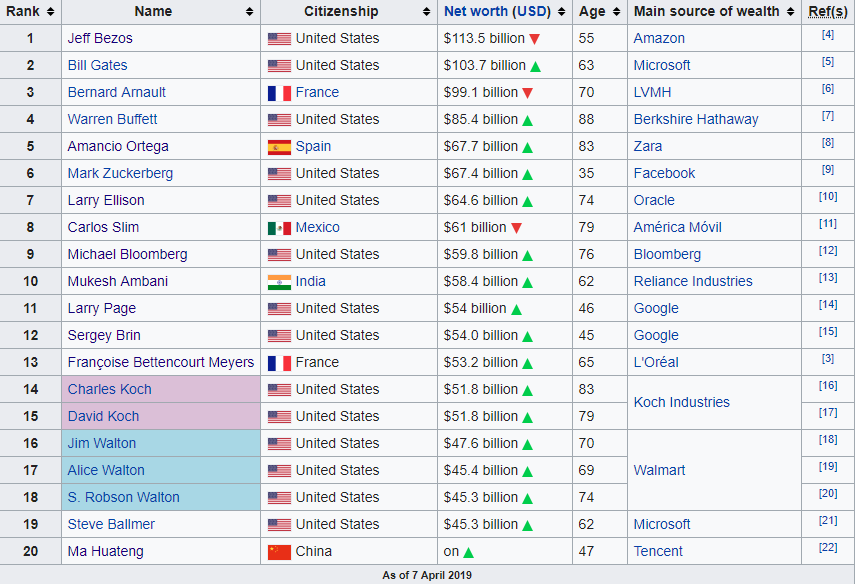Click red down arrow next to $99.1 billion
Viewport: 858px width, 584px height.
[527, 93]
